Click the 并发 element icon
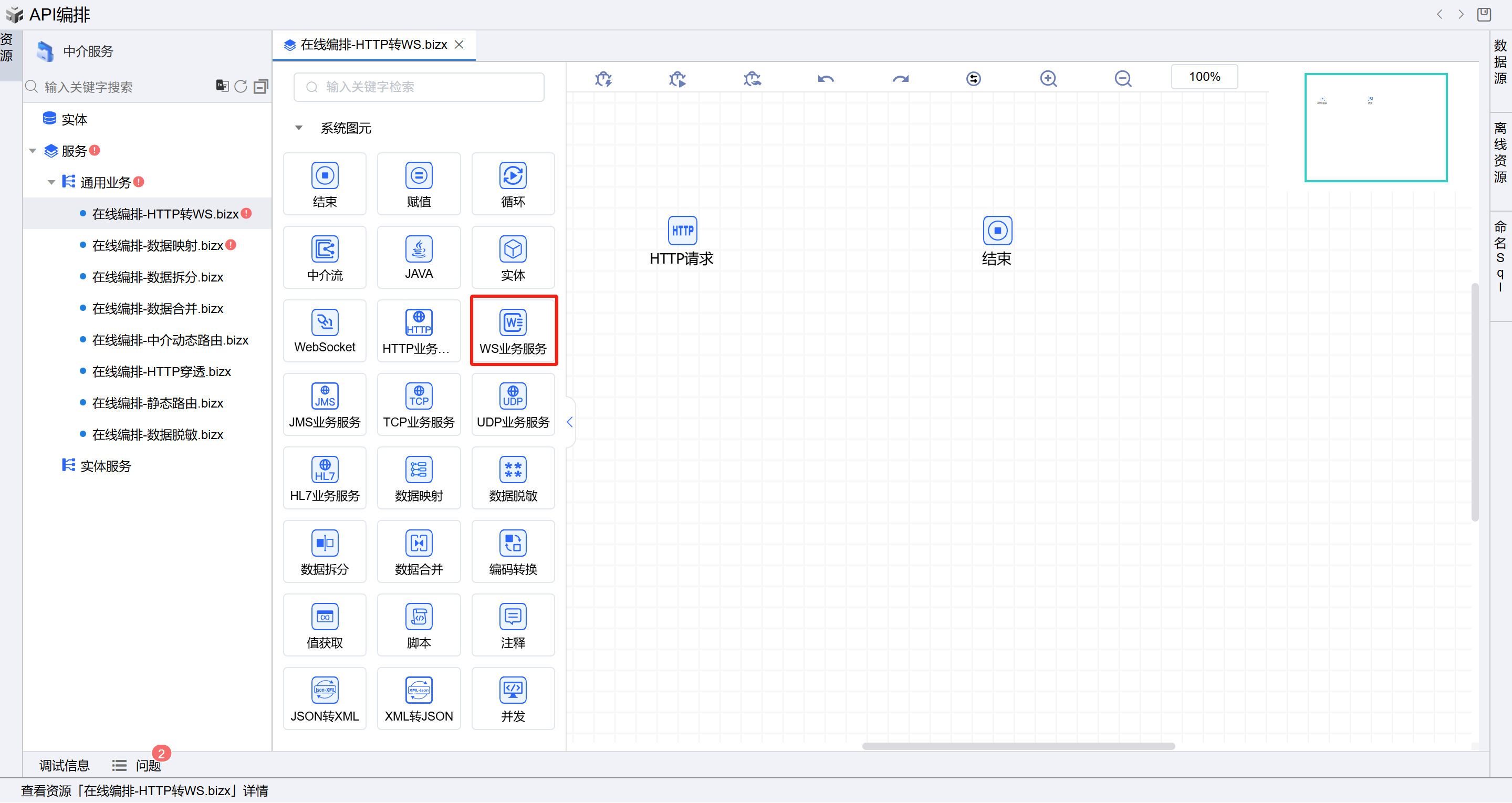This screenshot has height=803, width=1512. tap(513, 690)
